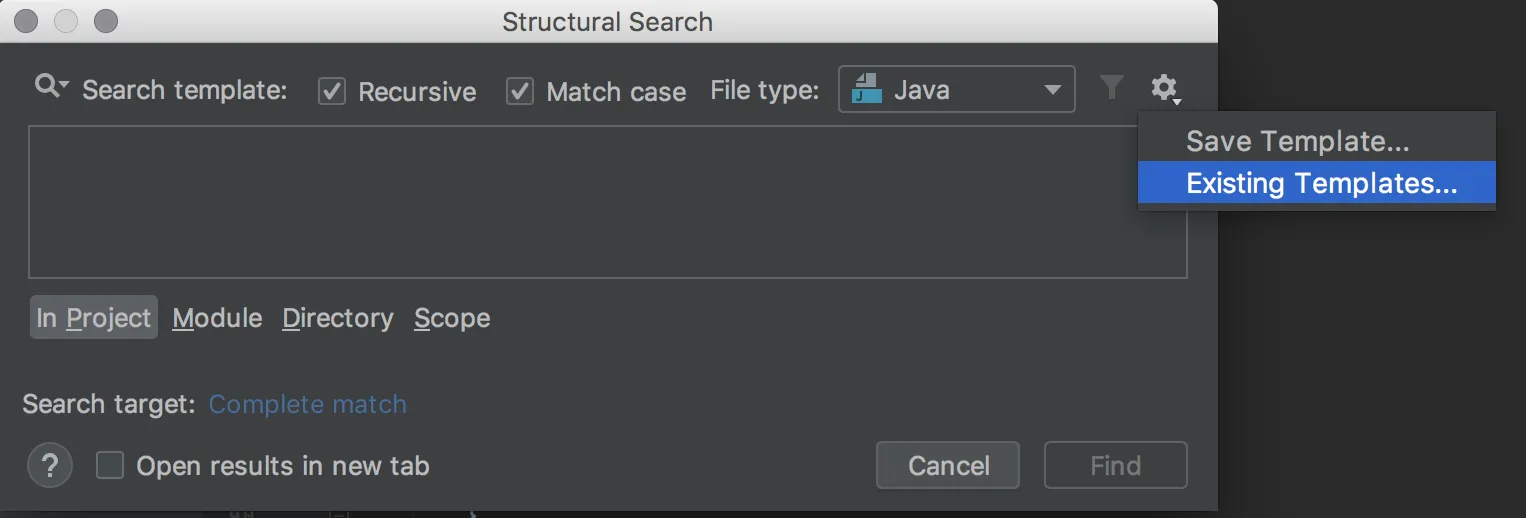
Task: Click the question mark help icon
Action: [x=50, y=466]
